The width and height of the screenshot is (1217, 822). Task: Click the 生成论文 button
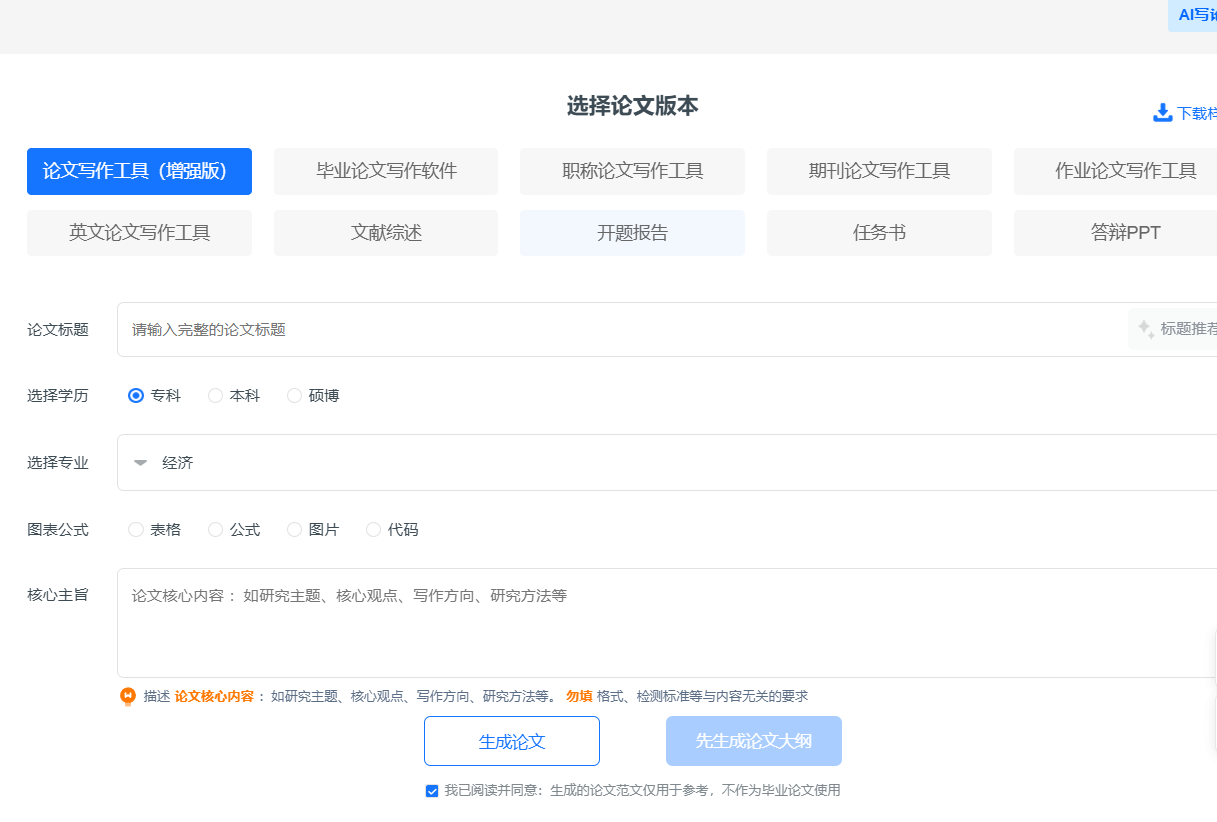(x=513, y=741)
